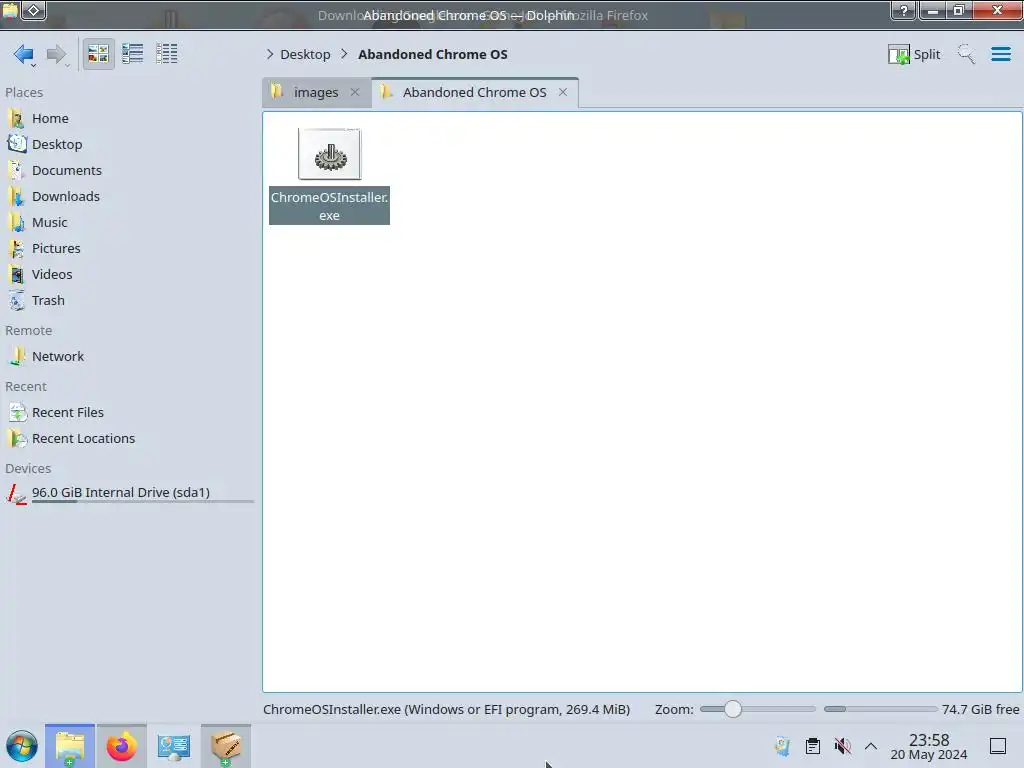Click the Trash bin icon
Viewport: 1024px width, 768px height.
coord(17,301)
